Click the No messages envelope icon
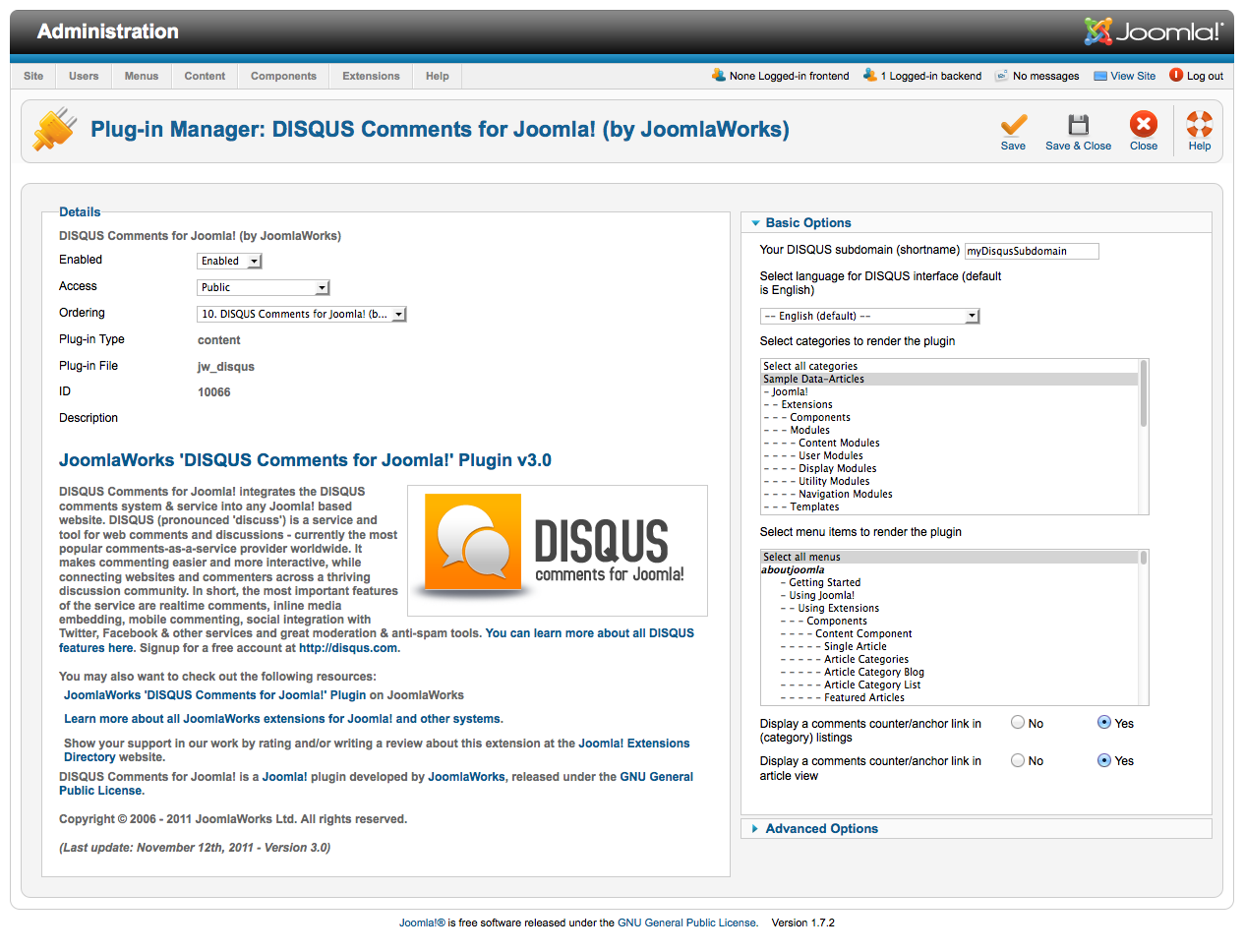Viewport: 1244px width, 952px height. click(1002, 76)
